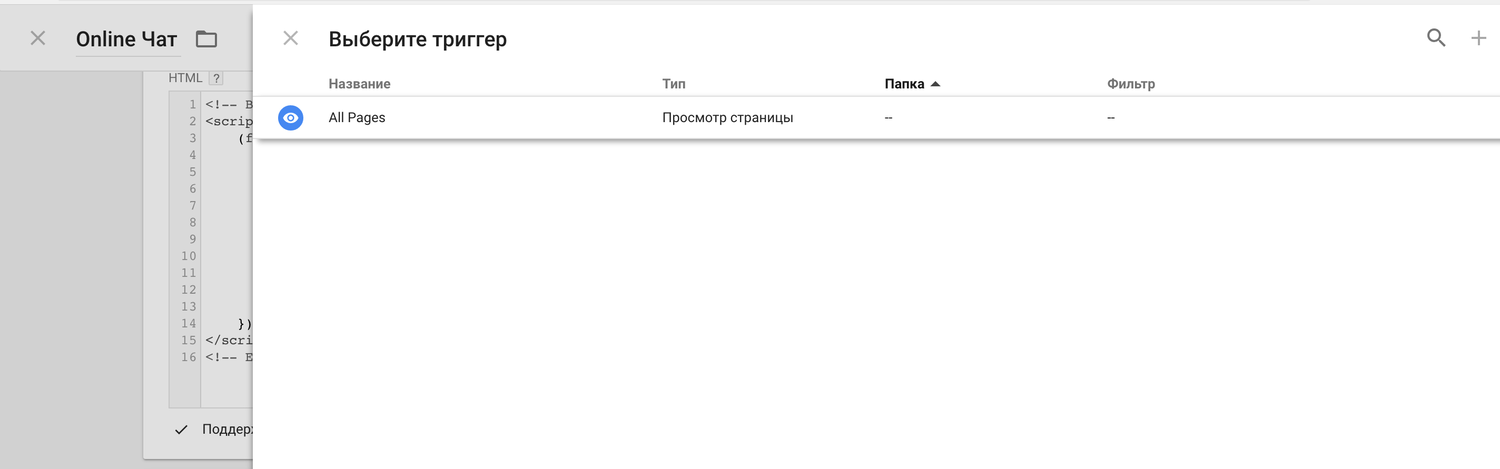
Task: Sort triggers by Название column
Action: (359, 84)
